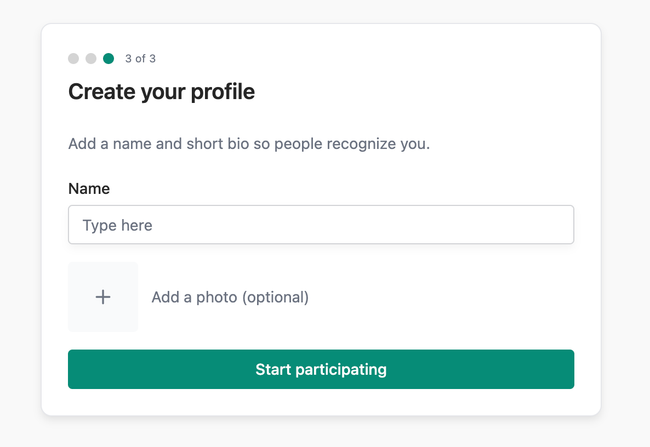Click the right end of Name field
Viewport: 650px width, 447px height.
(558, 225)
